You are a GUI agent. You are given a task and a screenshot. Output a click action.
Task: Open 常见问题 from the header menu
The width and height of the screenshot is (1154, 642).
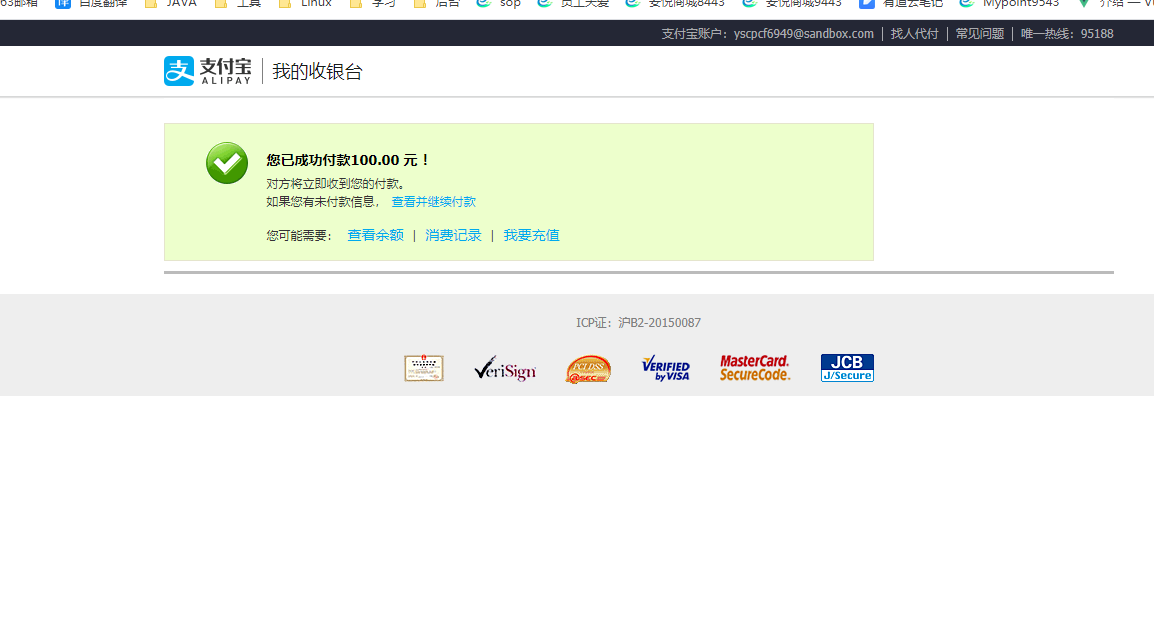pyautogui.click(x=978, y=33)
